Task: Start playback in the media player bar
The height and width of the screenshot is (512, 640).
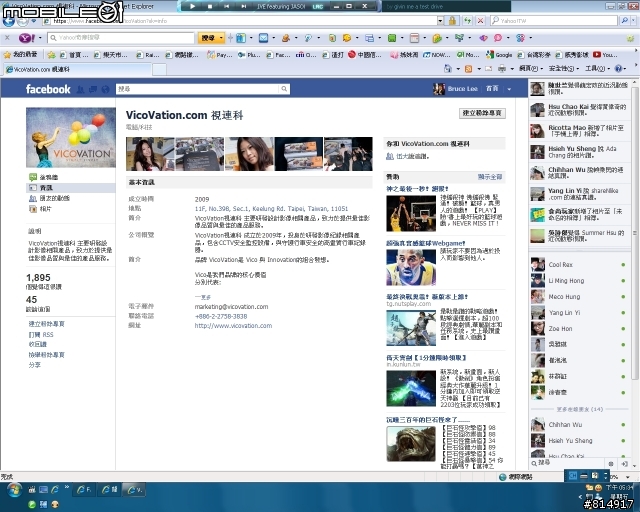Action: click(x=193, y=6)
